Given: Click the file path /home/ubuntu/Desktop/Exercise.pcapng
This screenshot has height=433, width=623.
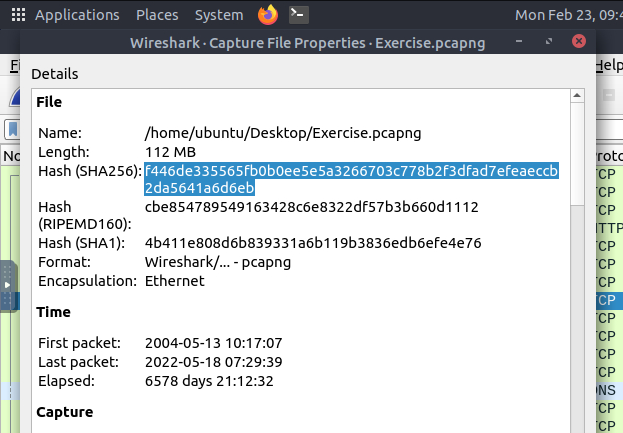Looking at the screenshot, I should click(283, 133).
